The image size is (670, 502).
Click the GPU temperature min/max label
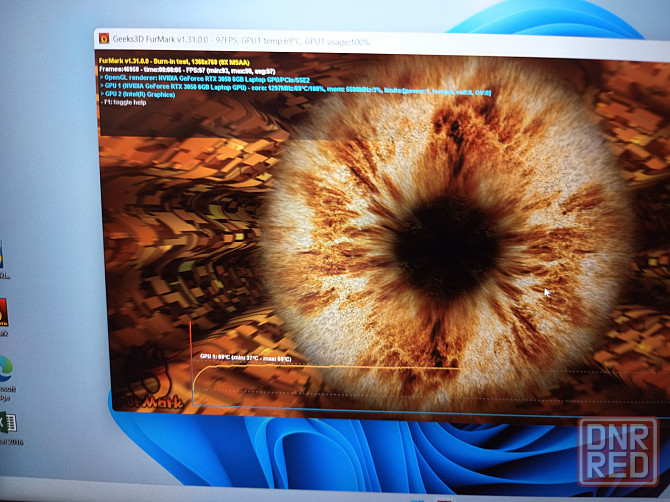coord(245,358)
